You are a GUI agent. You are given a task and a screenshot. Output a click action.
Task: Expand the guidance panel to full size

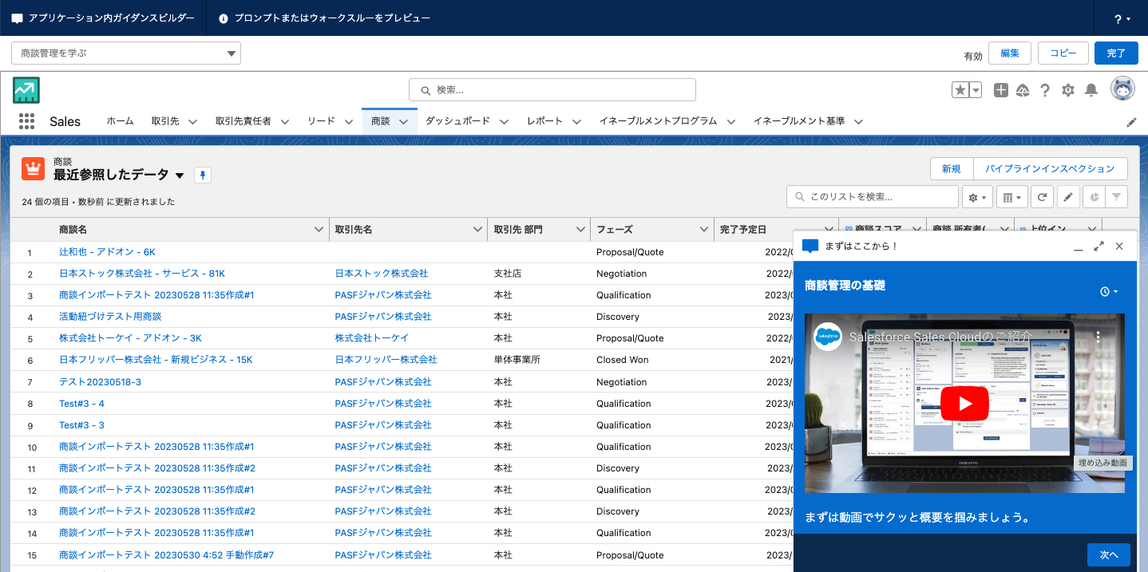tap(1098, 246)
